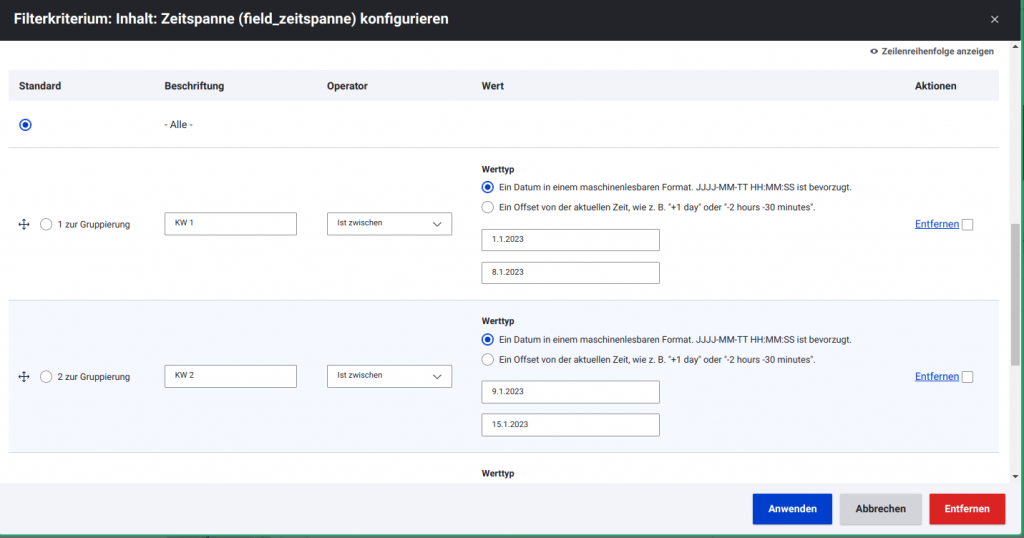This screenshot has height=538, width=1024.
Task: Open the "Ist zwischen" operator dropdown for KW 2
Action: (389, 376)
